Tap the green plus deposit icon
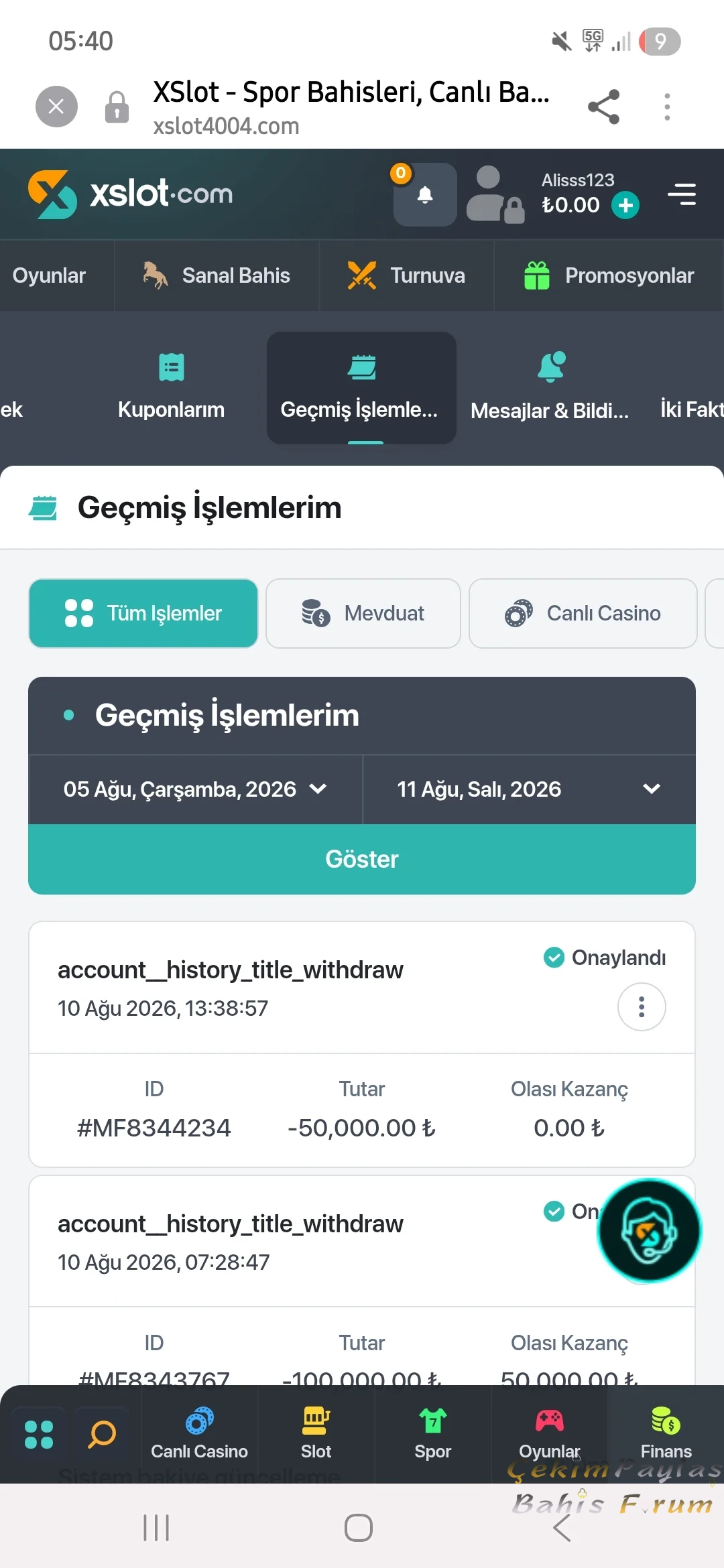The height and width of the screenshot is (1568, 724). click(x=625, y=205)
